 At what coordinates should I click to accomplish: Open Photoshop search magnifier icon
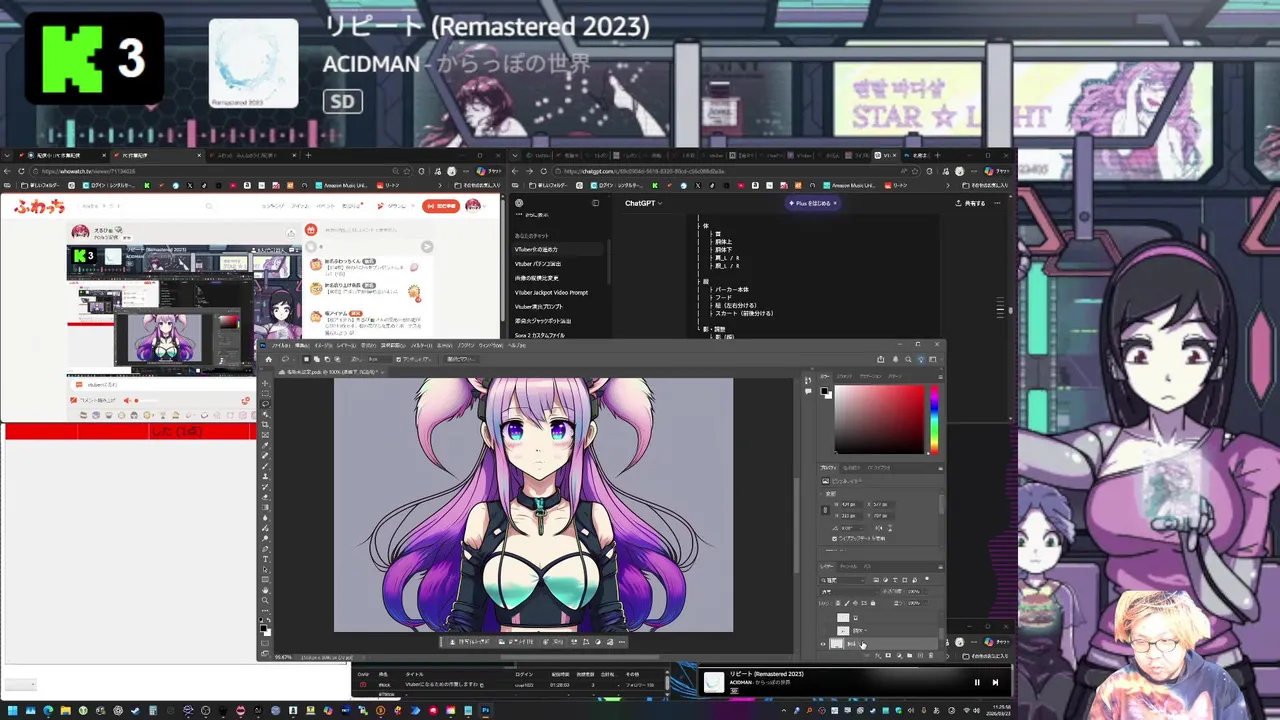(x=908, y=359)
